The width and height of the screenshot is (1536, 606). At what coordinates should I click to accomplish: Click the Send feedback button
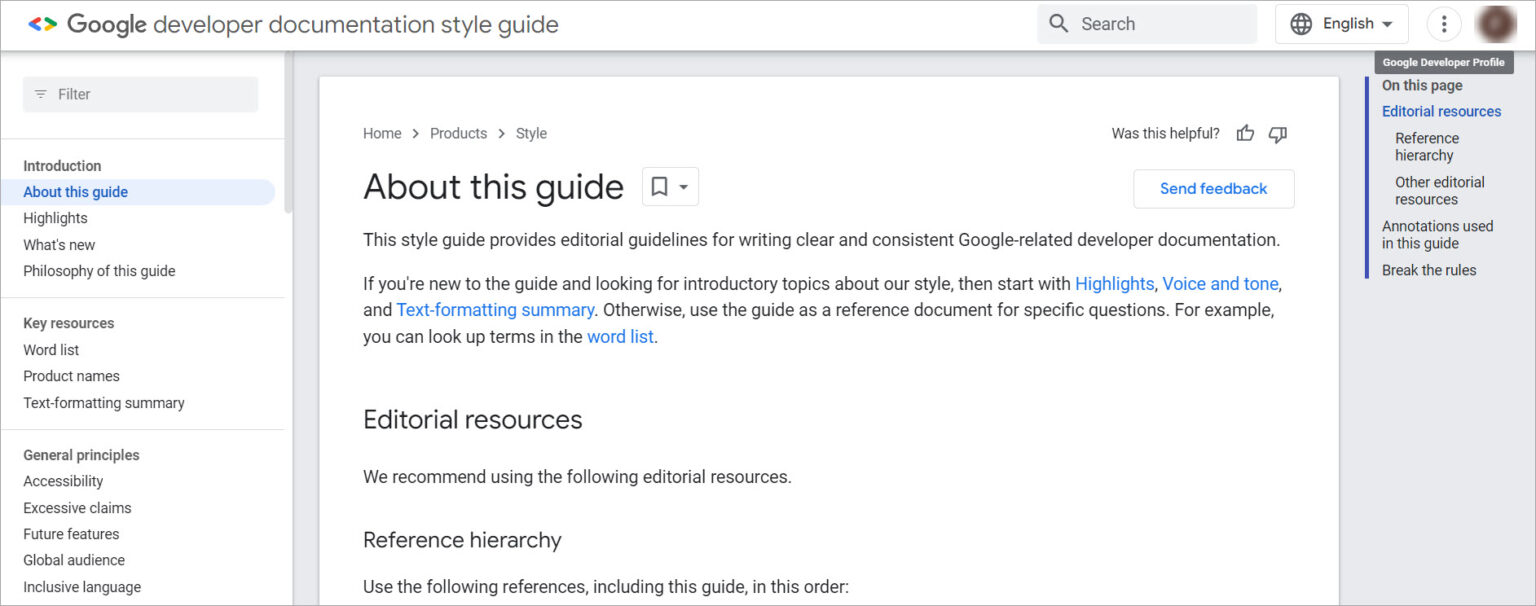pos(1213,188)
